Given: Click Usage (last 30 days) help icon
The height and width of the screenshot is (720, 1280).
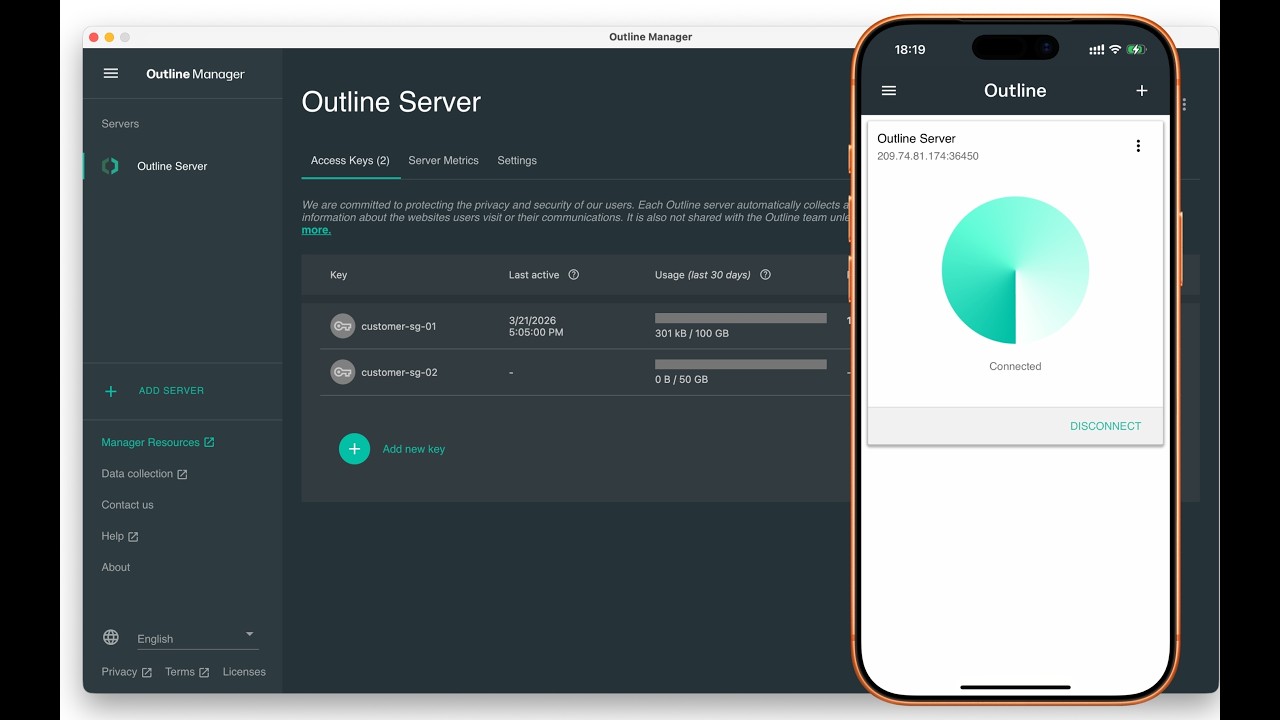Looking at the screenshot, I should 765,275.
